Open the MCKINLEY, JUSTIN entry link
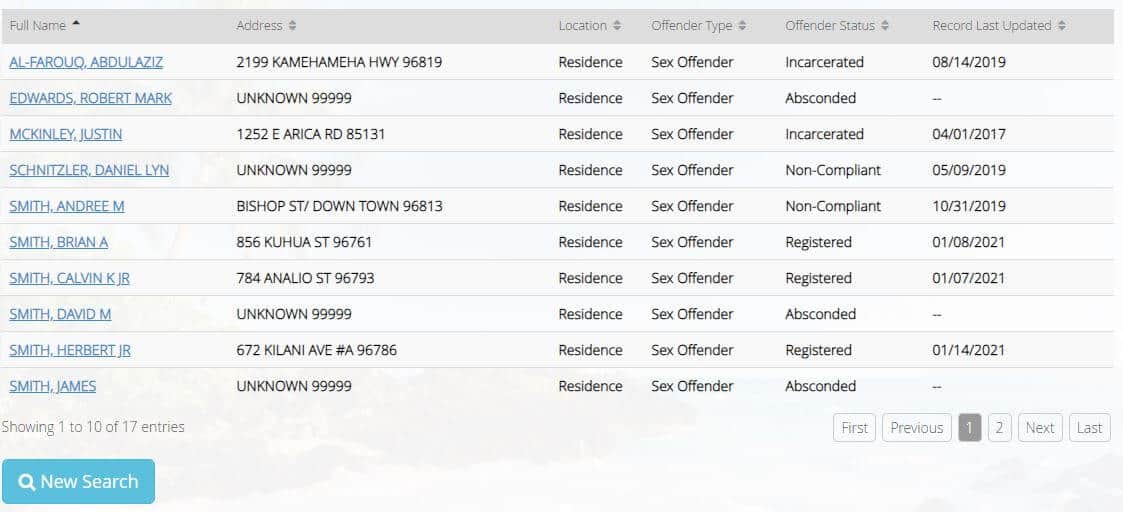Screen dimensions: 1123x512 point(66,134)
